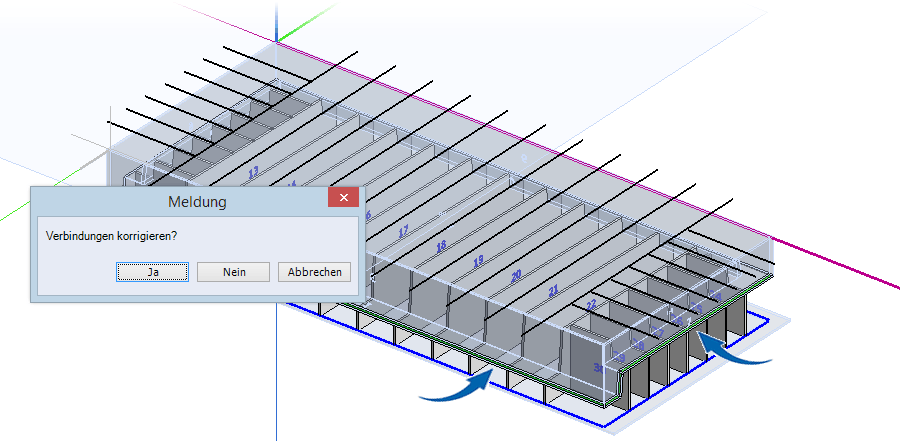Click the profile numbered 20
This screenshot has height=441, width=900.
516,274
